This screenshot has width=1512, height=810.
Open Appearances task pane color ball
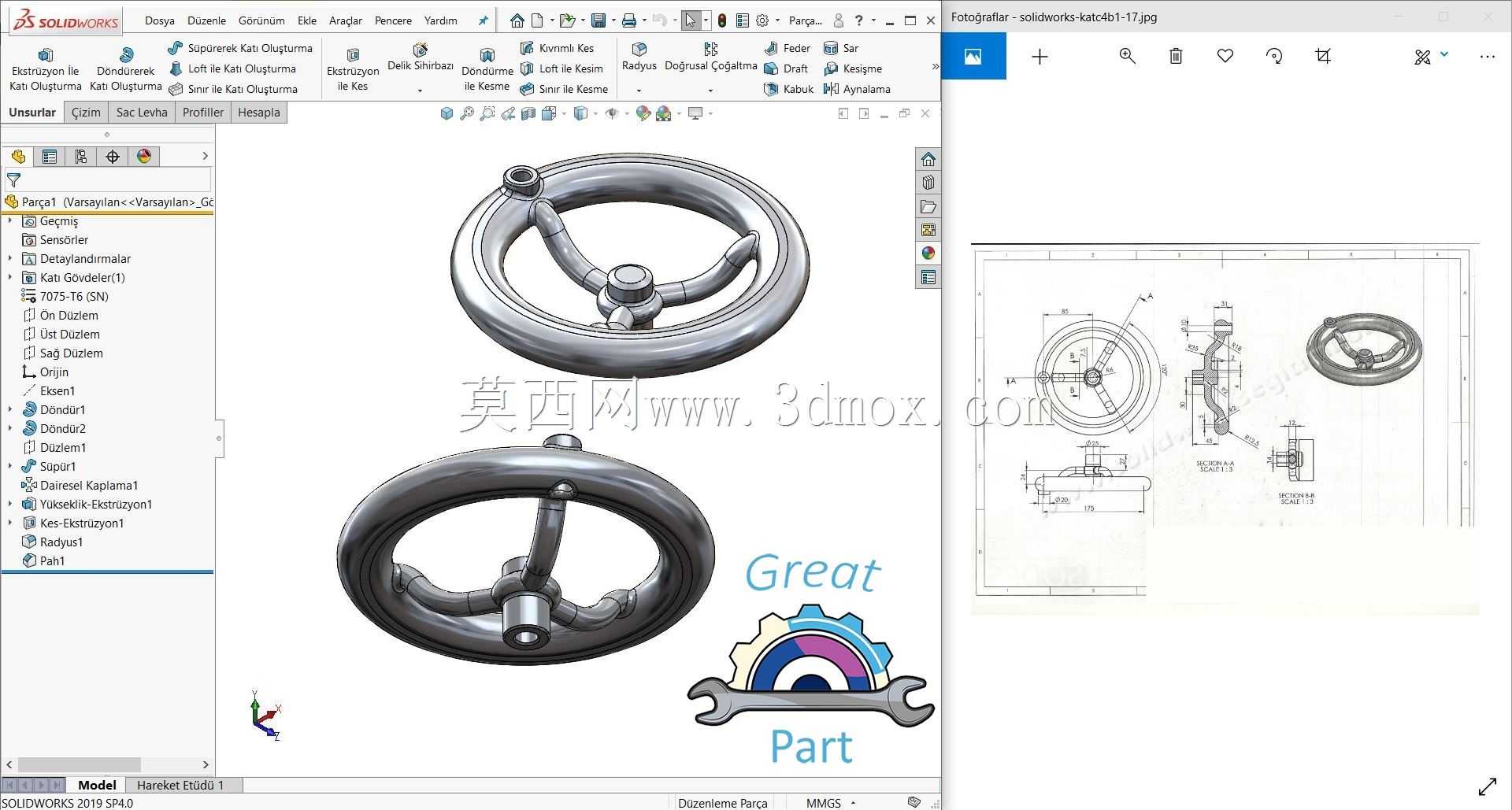pyautogui.click(x=928, y=253)
